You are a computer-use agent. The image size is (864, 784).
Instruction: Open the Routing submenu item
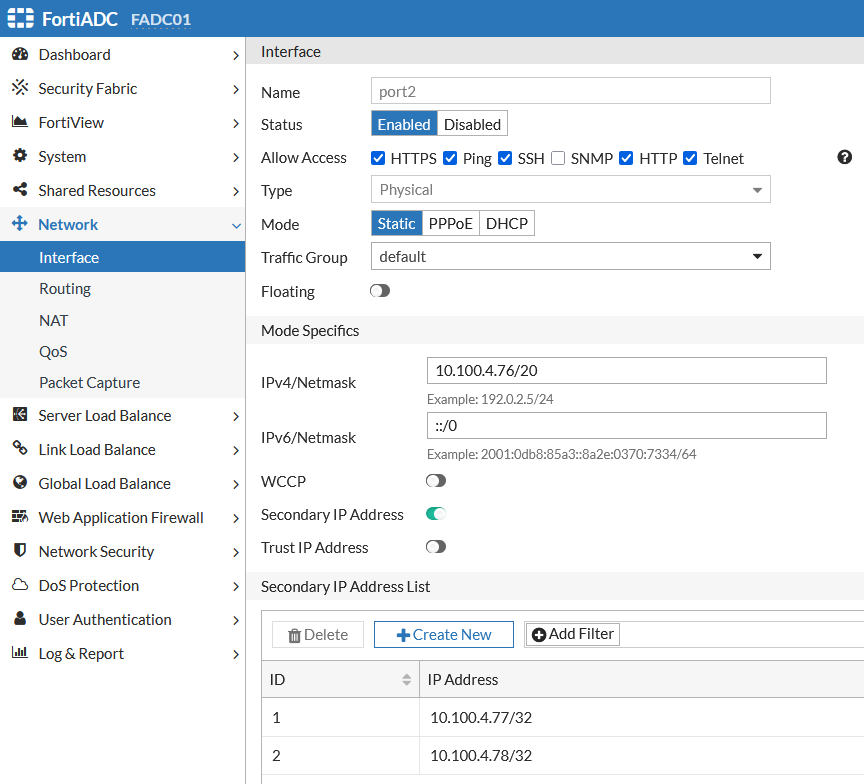(65, 289)
